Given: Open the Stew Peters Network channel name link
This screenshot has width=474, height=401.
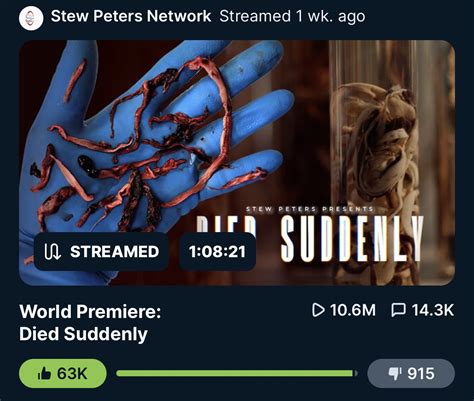Looking at the screenshot, I should (x=131, y=16).
